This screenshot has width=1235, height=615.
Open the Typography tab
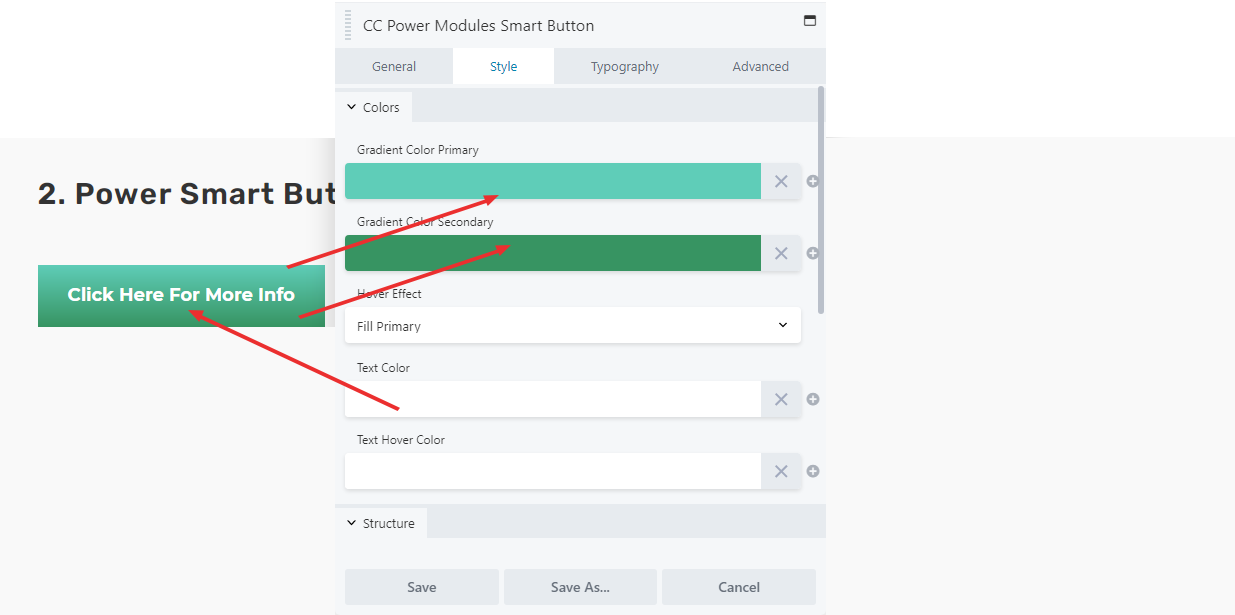coord(624,66)
